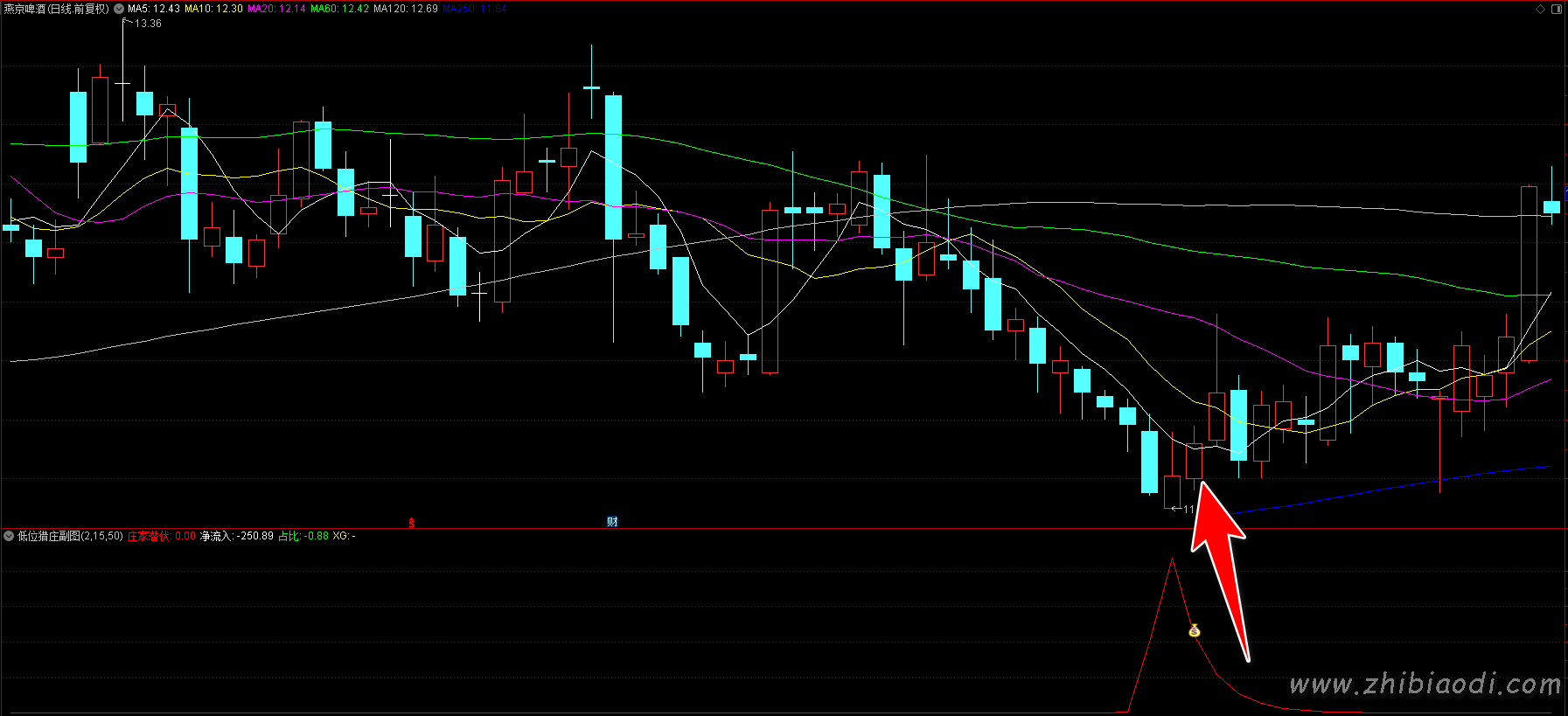This screenshot has width=1568, height=716.
Task: Toggle the side panel icon at top right
Action: (1557, 9)
